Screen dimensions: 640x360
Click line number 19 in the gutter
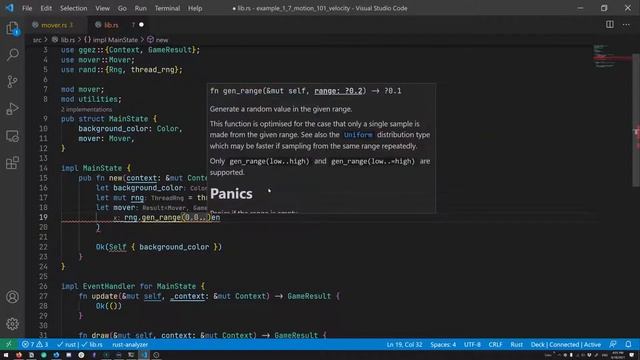point(43,218)
